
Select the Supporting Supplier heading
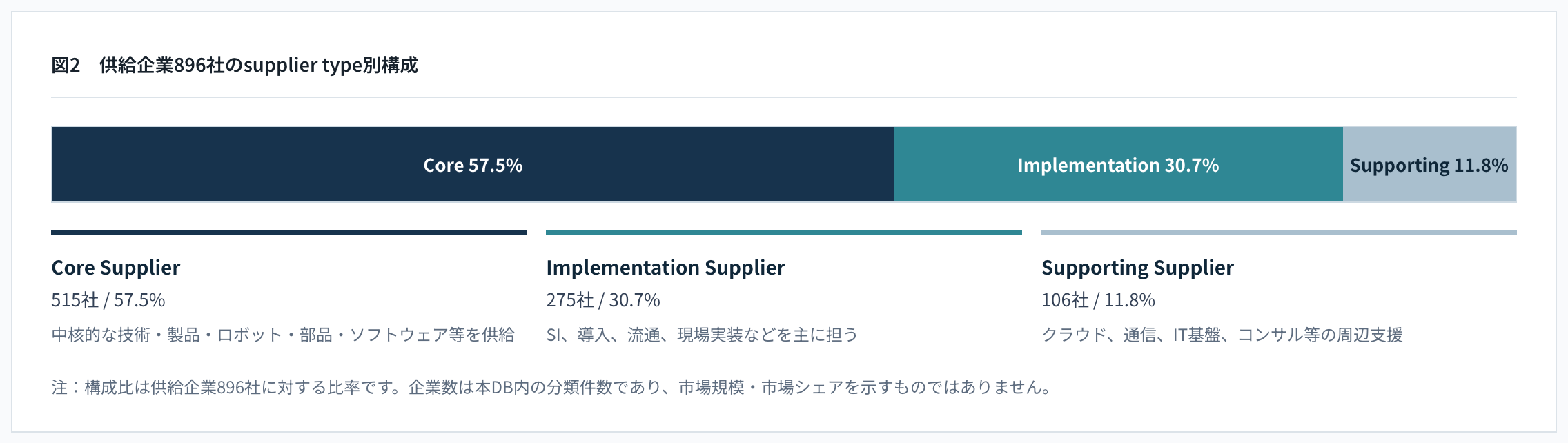point(1137,268)
